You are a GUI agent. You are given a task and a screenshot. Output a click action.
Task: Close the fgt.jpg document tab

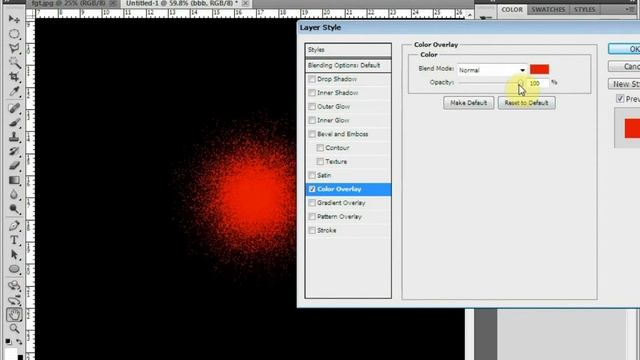coord(113,3)
